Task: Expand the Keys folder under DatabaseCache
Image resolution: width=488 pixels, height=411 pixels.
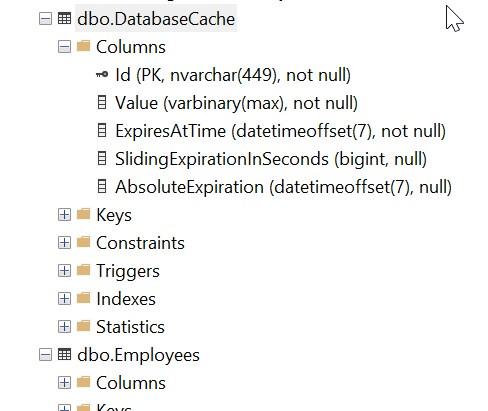Action: tap(64, 215)
